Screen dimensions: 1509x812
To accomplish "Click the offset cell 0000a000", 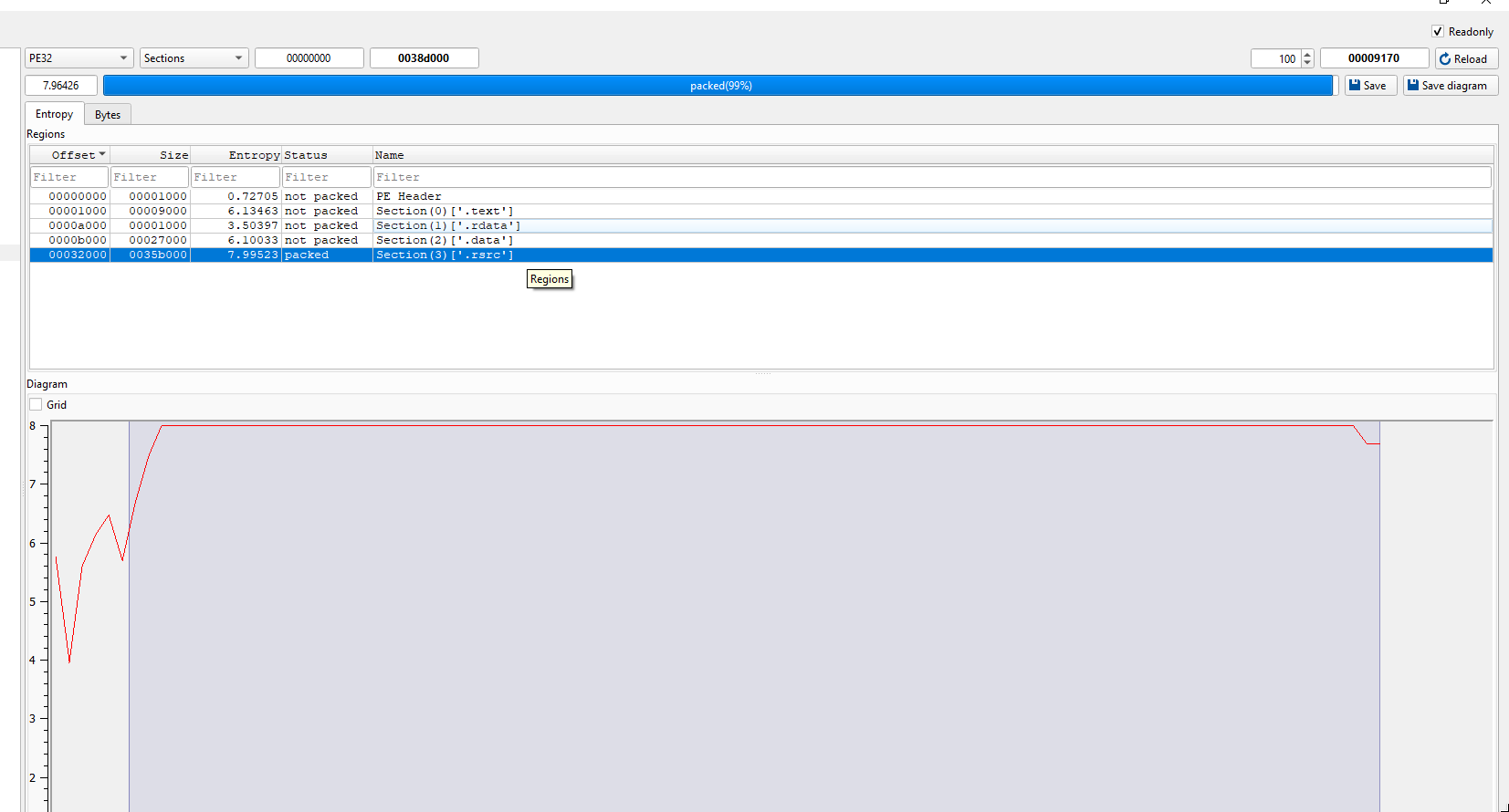I will click(x=78, y=225).
